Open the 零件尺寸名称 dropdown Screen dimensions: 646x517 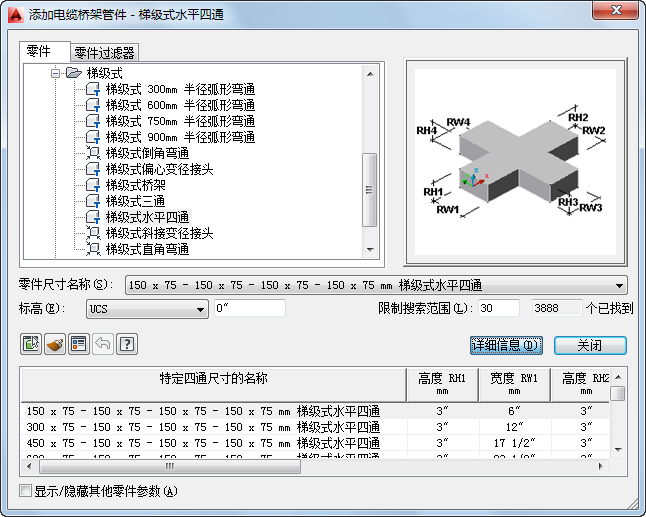point(619,285)
